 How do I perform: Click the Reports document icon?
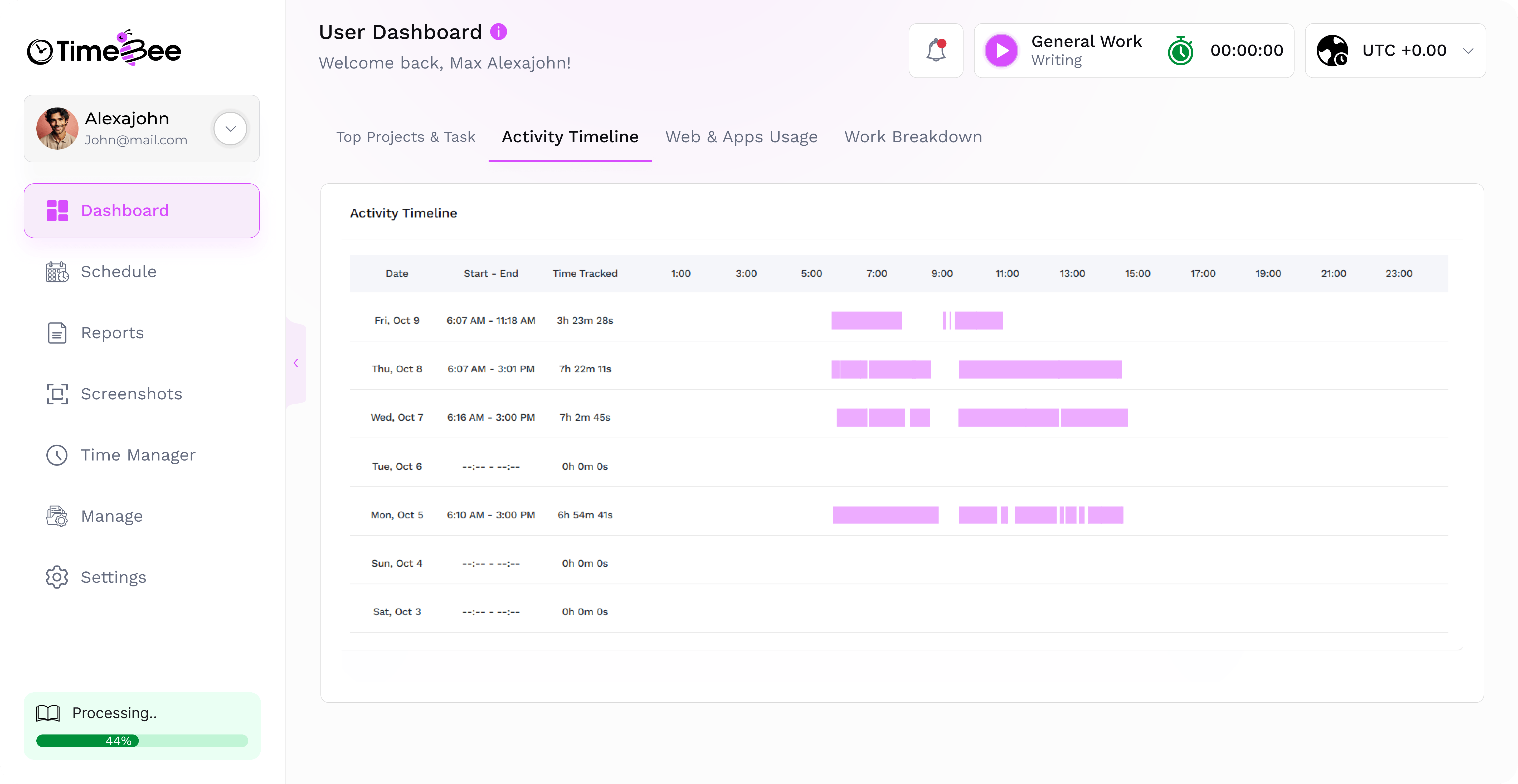pos(57,333)
